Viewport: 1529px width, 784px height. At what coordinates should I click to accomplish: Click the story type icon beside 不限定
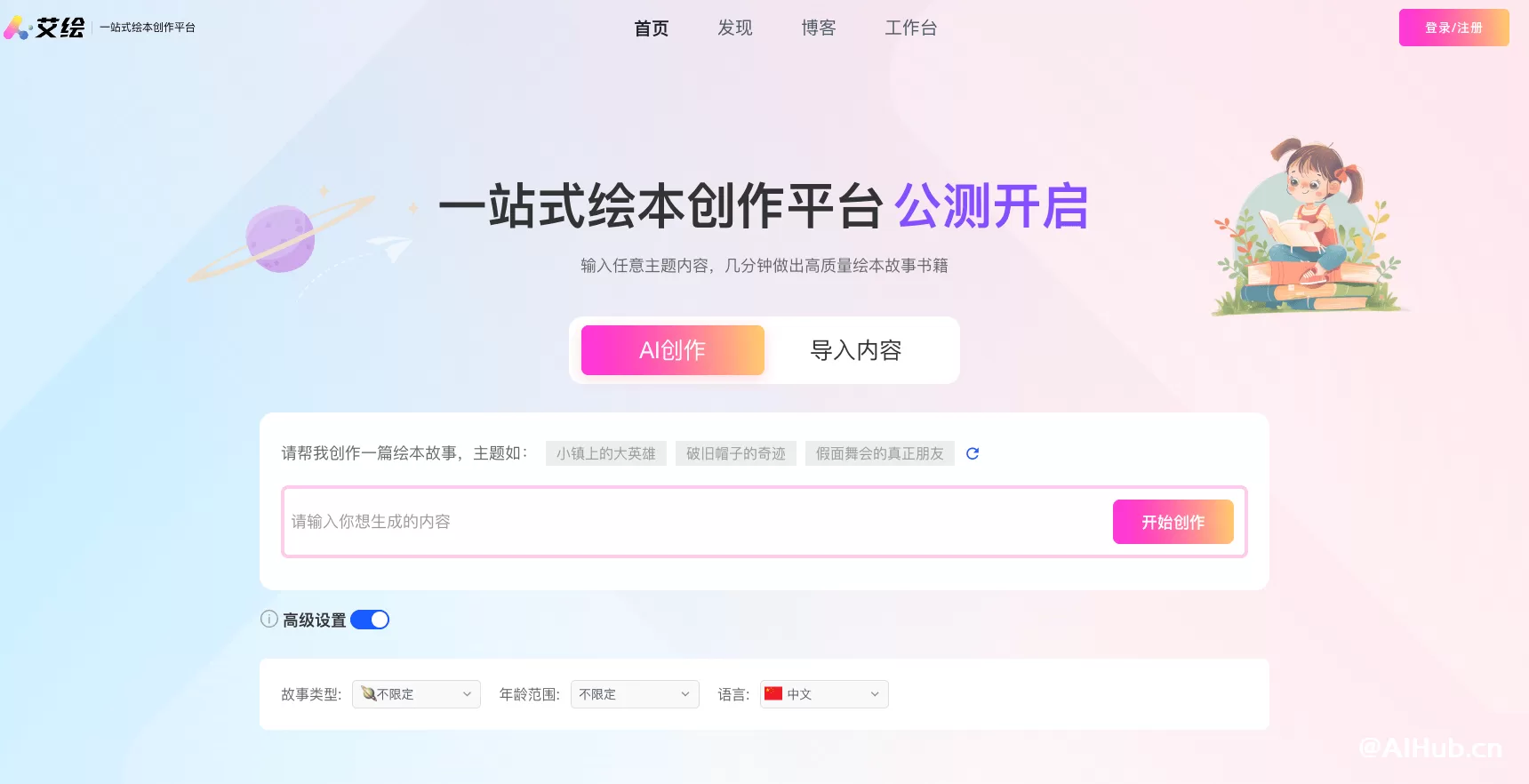pyautogui.click(x=368, y=693)
